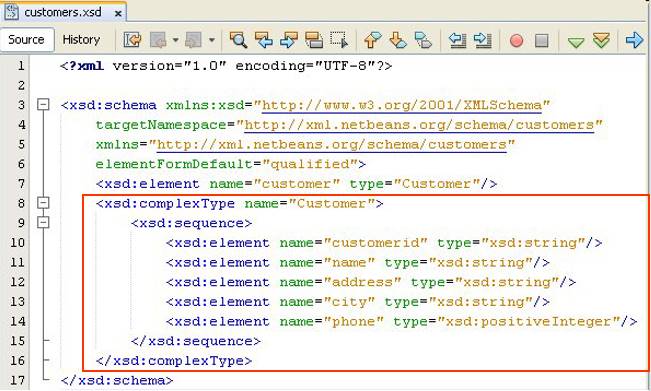The image size is (651, 391).
Task: Click "phone" element name
Action: [353, 321]
